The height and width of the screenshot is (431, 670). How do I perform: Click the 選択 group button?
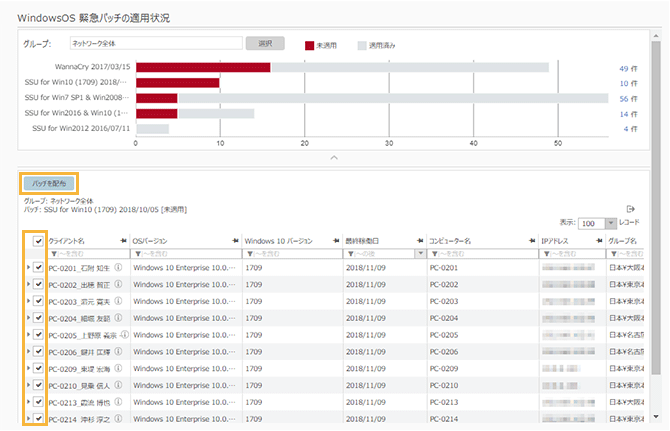(264, 44)
